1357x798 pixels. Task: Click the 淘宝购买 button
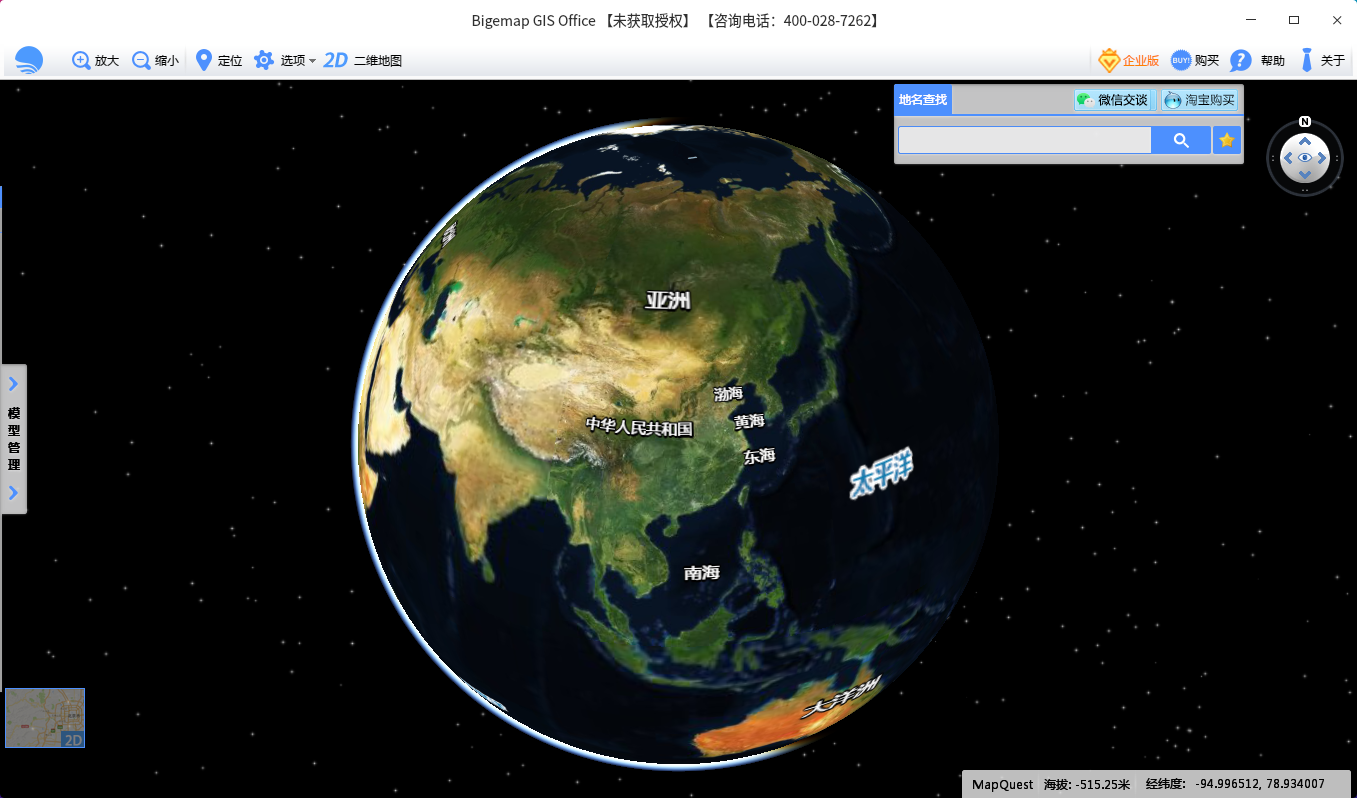pyautogui.click(x=1200, y=100)
